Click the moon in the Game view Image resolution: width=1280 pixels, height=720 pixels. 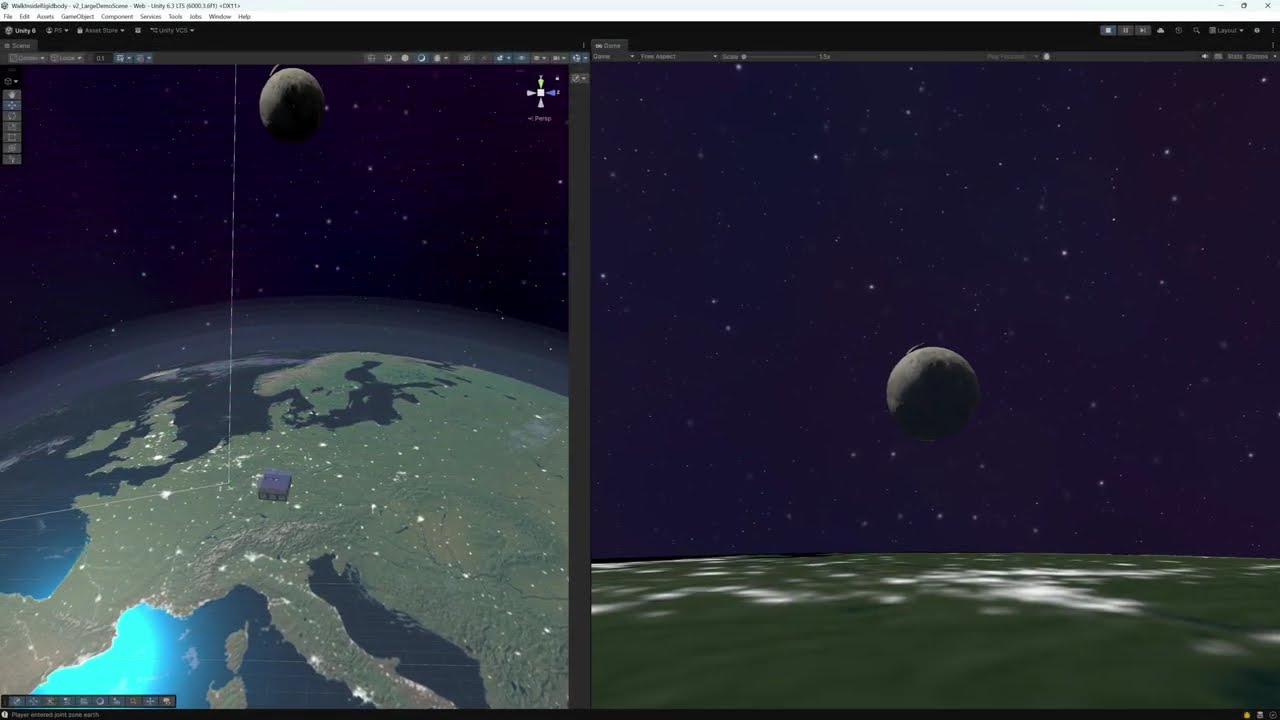[x=932, y=393]
